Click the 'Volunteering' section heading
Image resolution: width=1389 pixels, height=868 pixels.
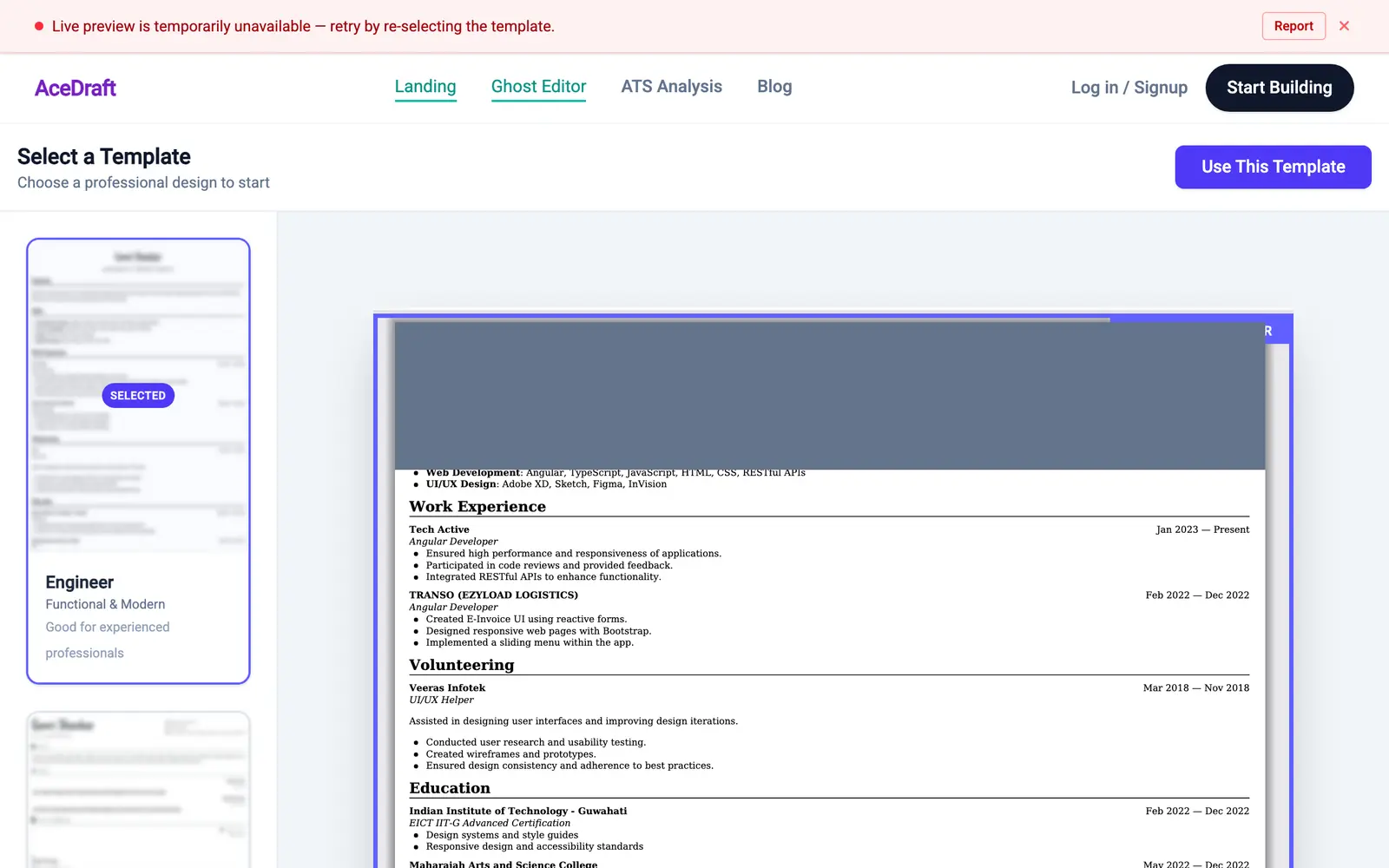[462, 665]
